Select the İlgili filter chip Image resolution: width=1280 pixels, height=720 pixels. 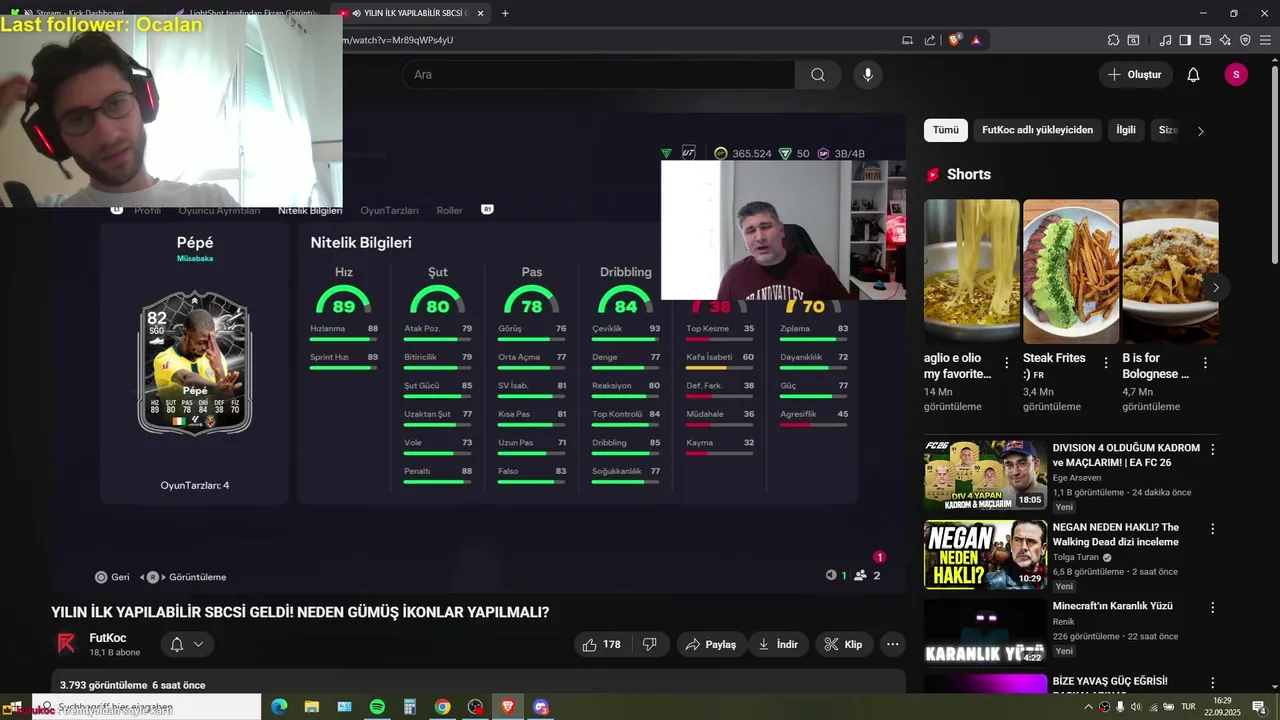(1126, 130)
